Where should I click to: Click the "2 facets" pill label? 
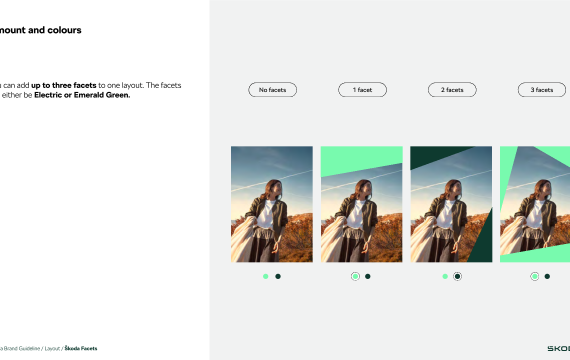click(x=452, y=90)
